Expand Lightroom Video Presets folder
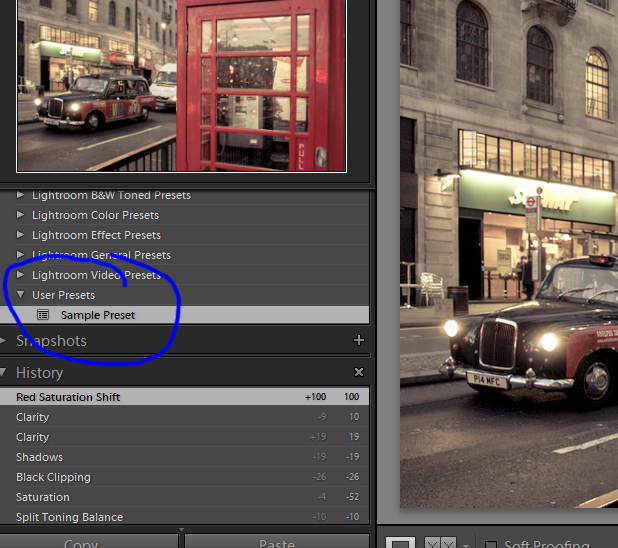Viewport: 618px width, 548px height. click(22, 275)
